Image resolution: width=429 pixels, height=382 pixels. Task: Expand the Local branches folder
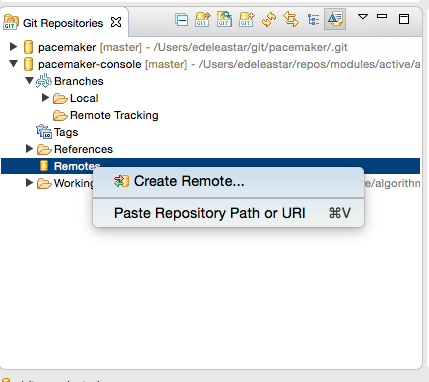45,97
